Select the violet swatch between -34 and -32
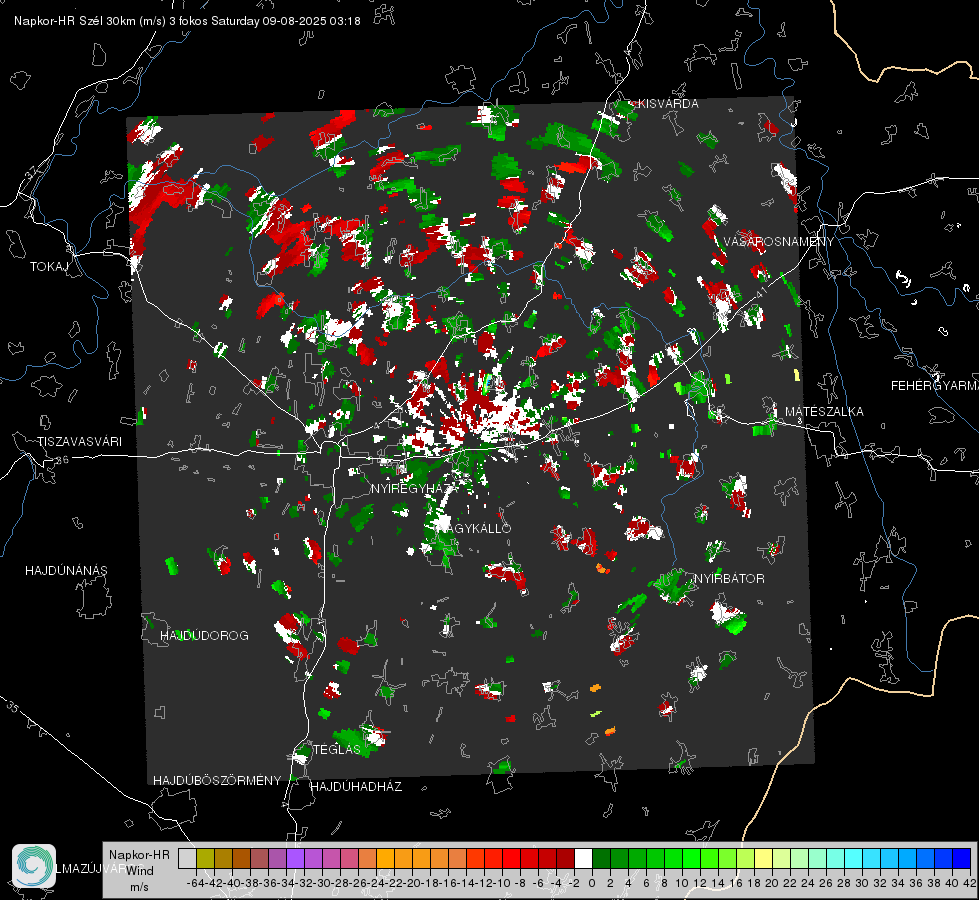 coord(295,858)
